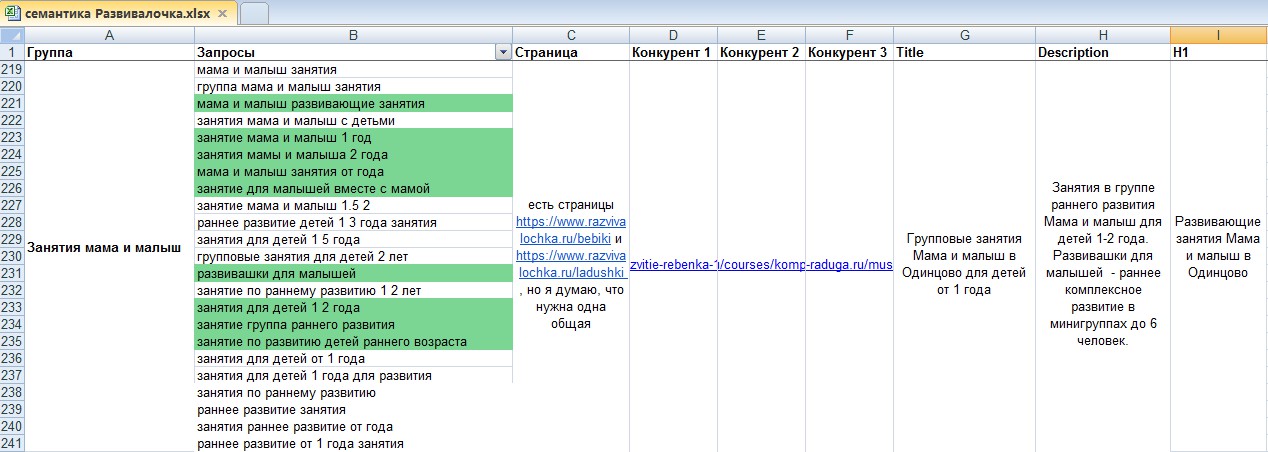This screenshot has width=1268, height=452.
Task: Select cell занятие по раннему развитию 1 2 лет
Action: click(353, 291)
